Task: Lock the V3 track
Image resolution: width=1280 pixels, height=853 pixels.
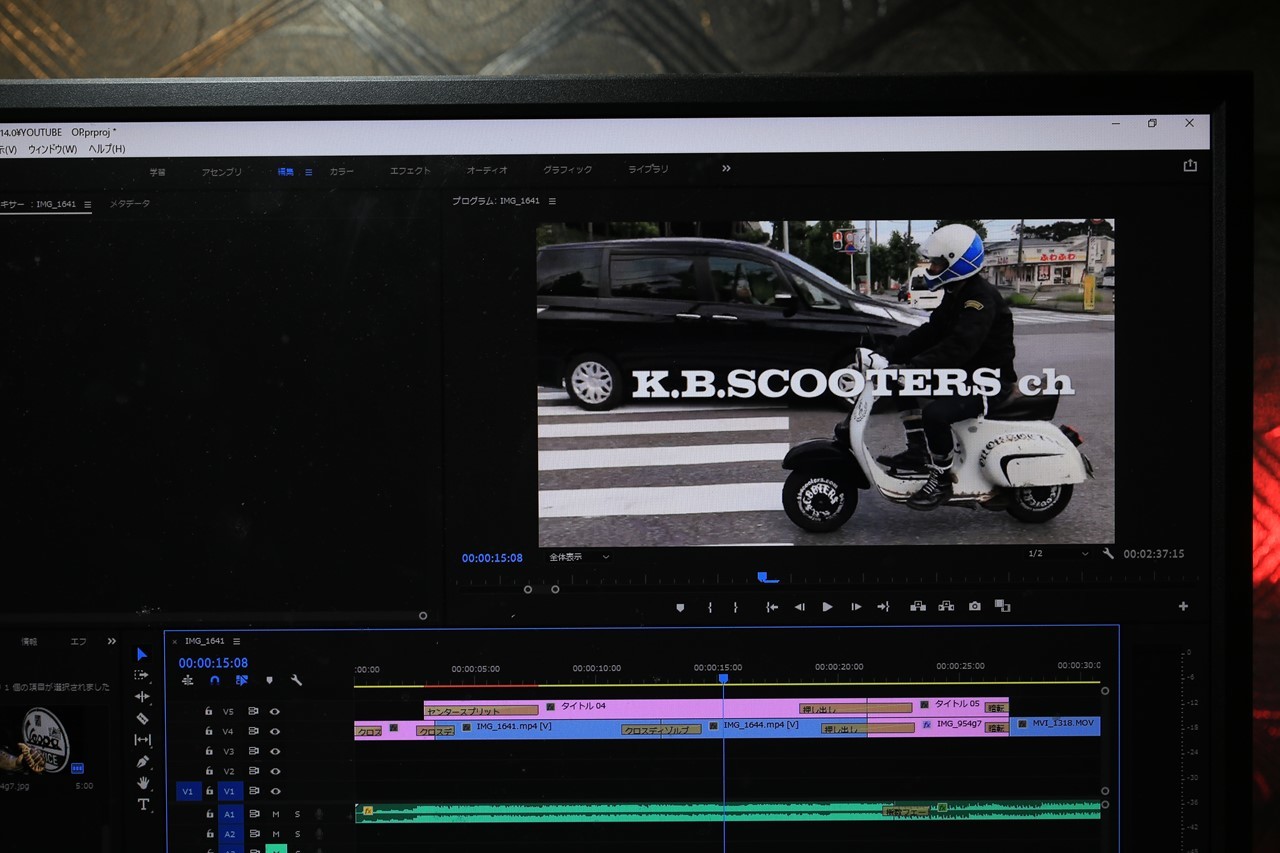Action: [x=208, y=752]
